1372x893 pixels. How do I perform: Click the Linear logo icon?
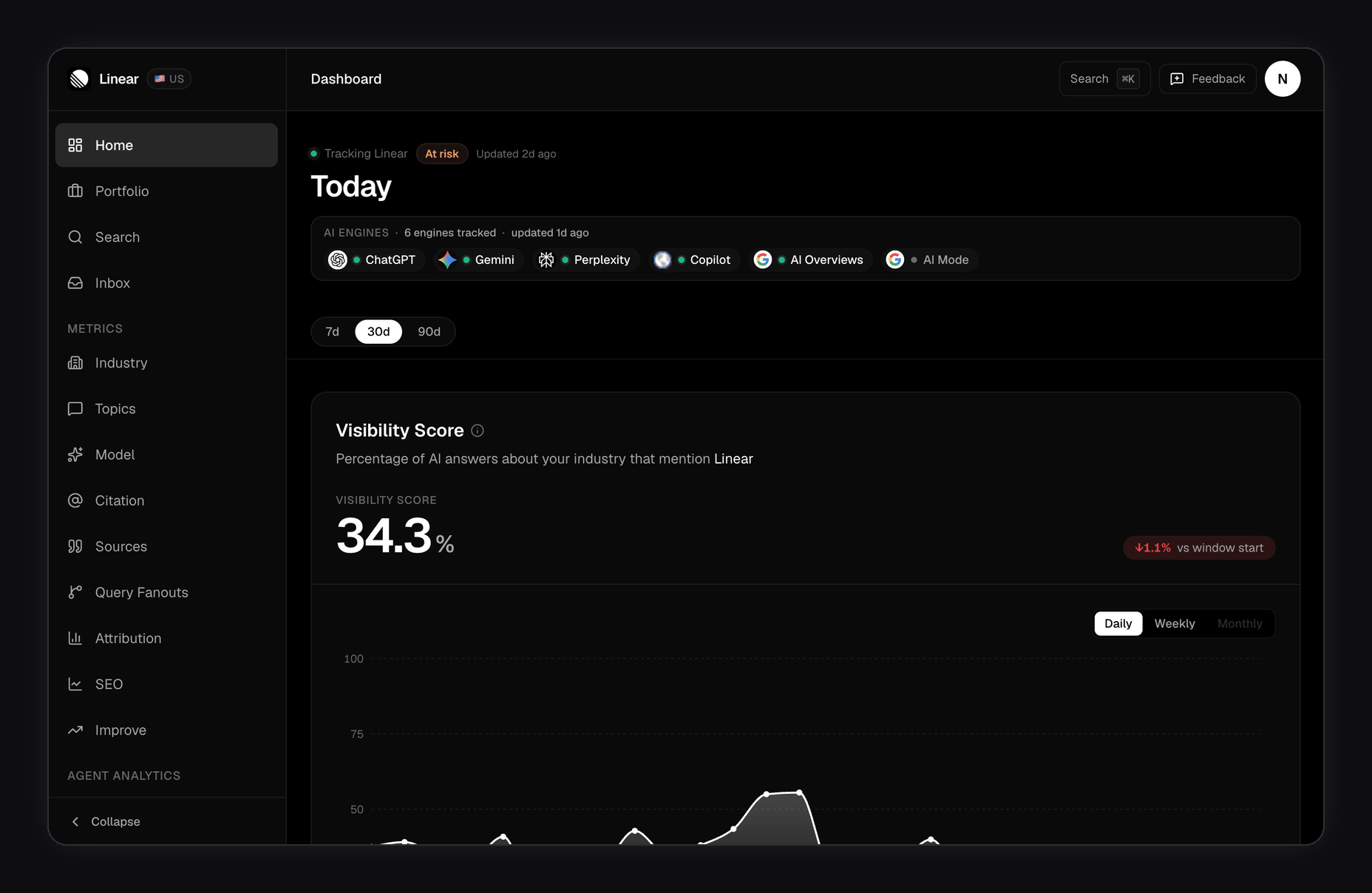79,78
